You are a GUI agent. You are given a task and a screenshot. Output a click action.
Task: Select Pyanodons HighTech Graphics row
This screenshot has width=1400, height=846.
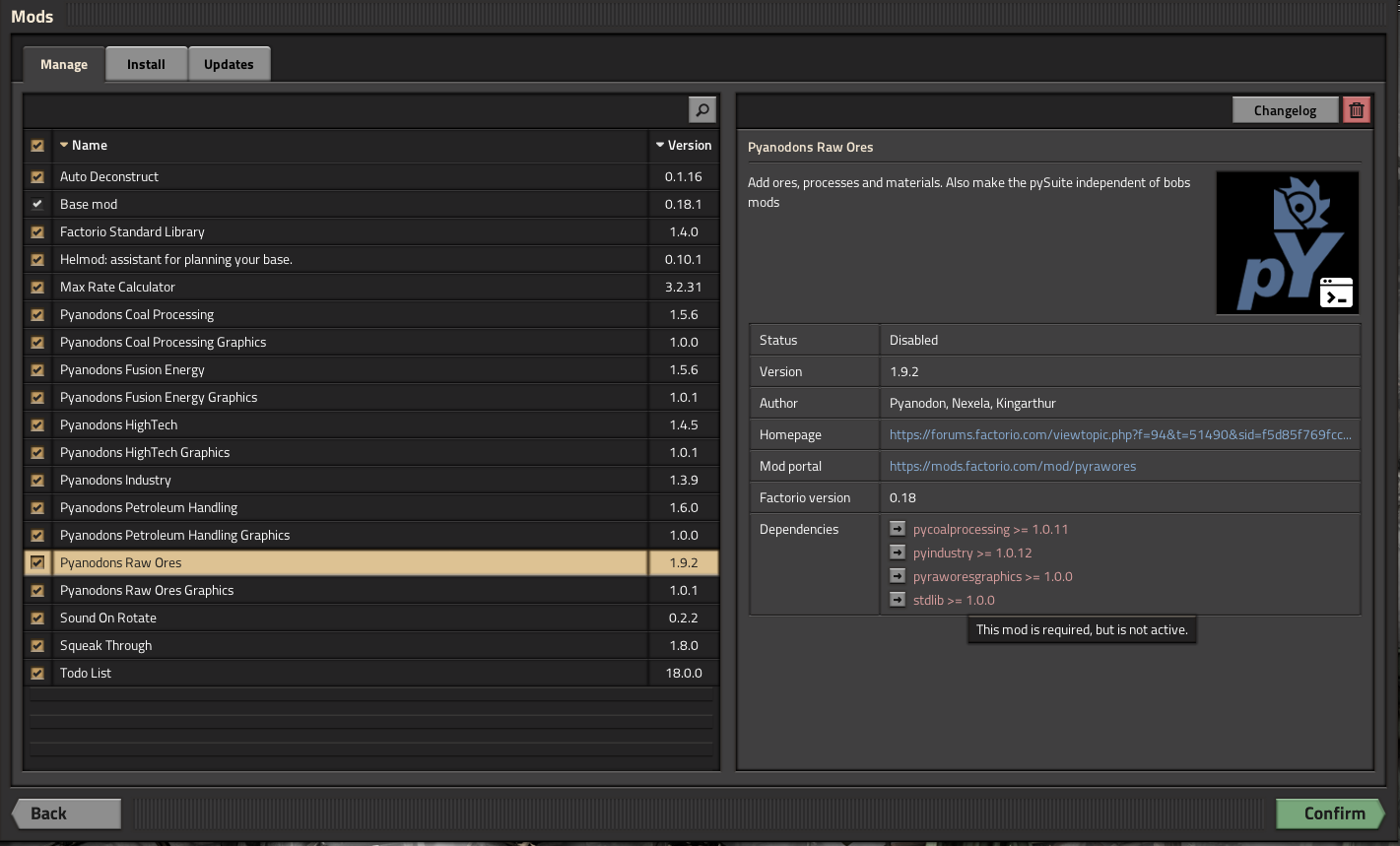pyautogui.click(x=371, y=452)
